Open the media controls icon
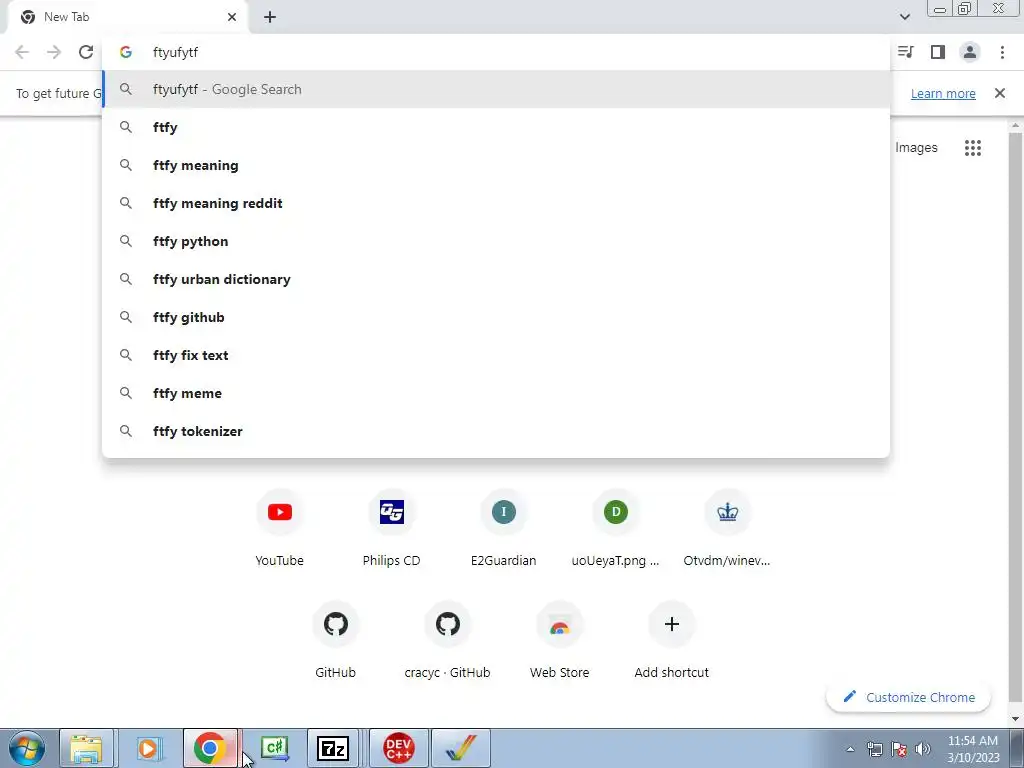 point(906,52)
